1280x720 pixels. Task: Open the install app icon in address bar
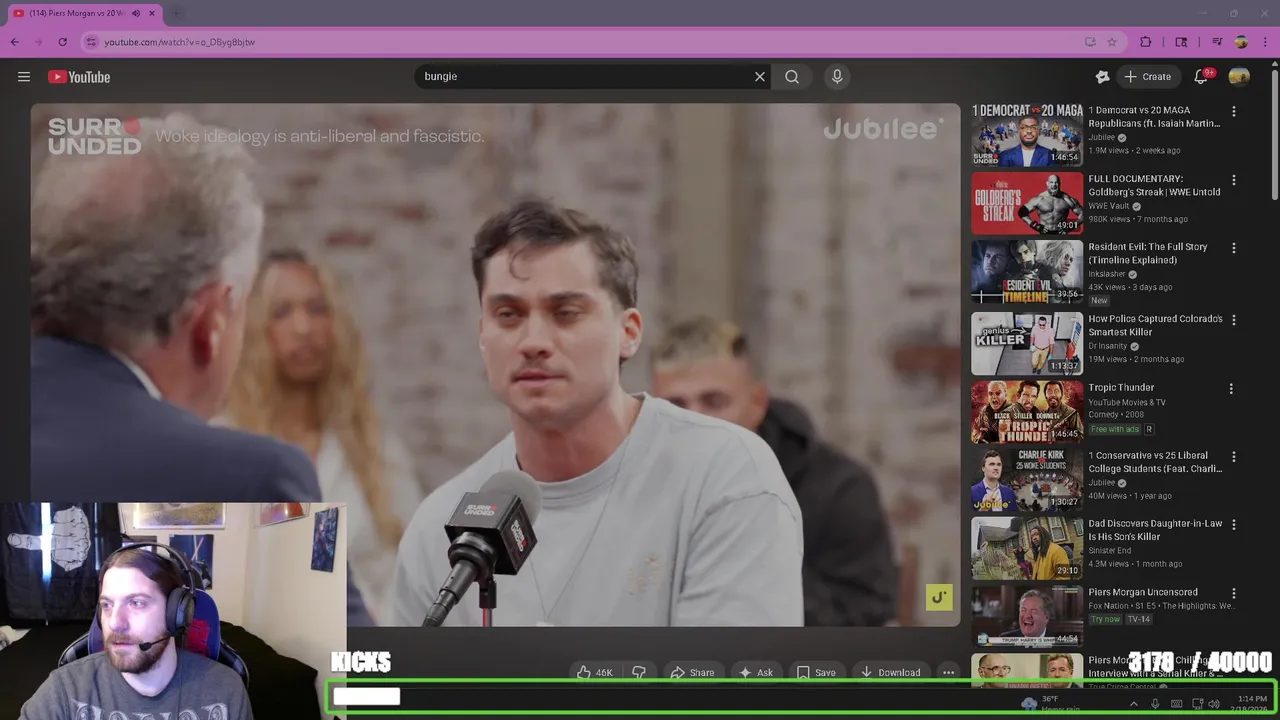click(x=1090, y=42)
